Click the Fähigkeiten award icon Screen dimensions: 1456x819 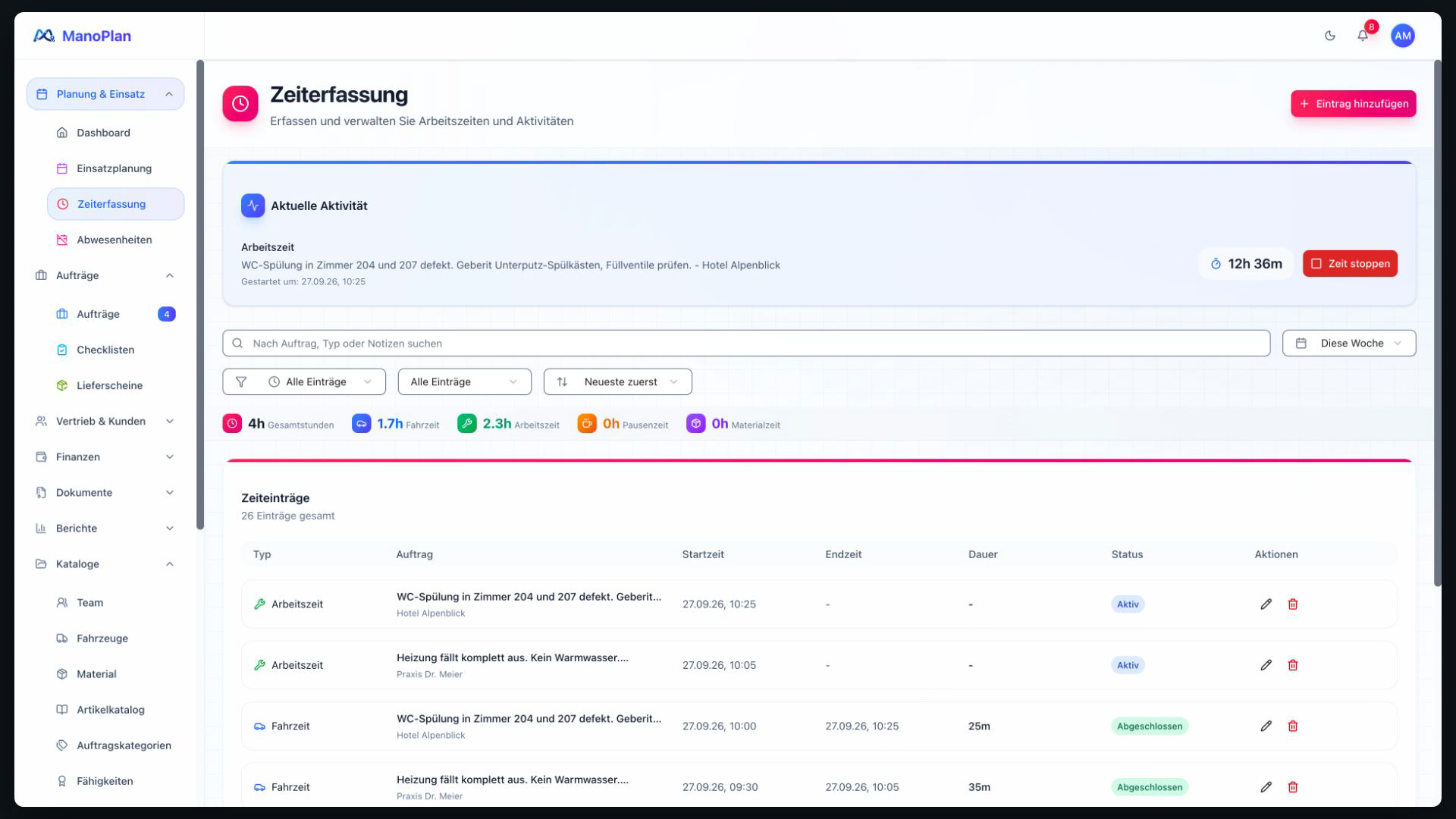click(x=62, y=781)
